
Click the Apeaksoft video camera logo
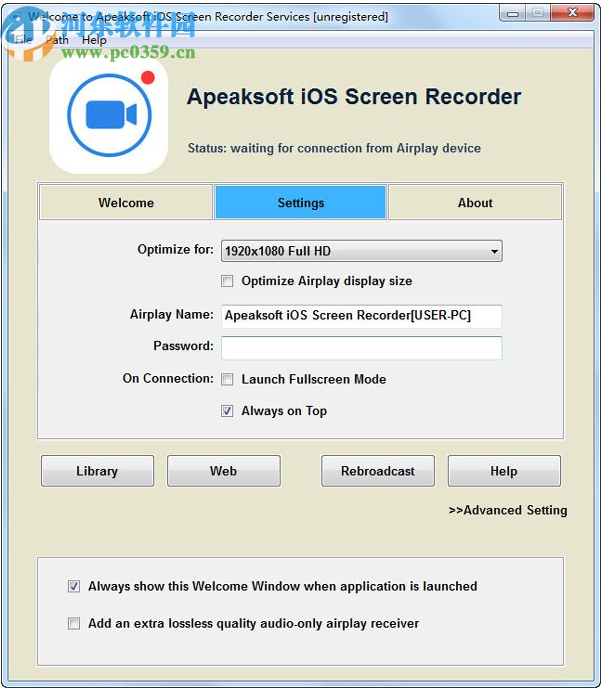[109, 115]
